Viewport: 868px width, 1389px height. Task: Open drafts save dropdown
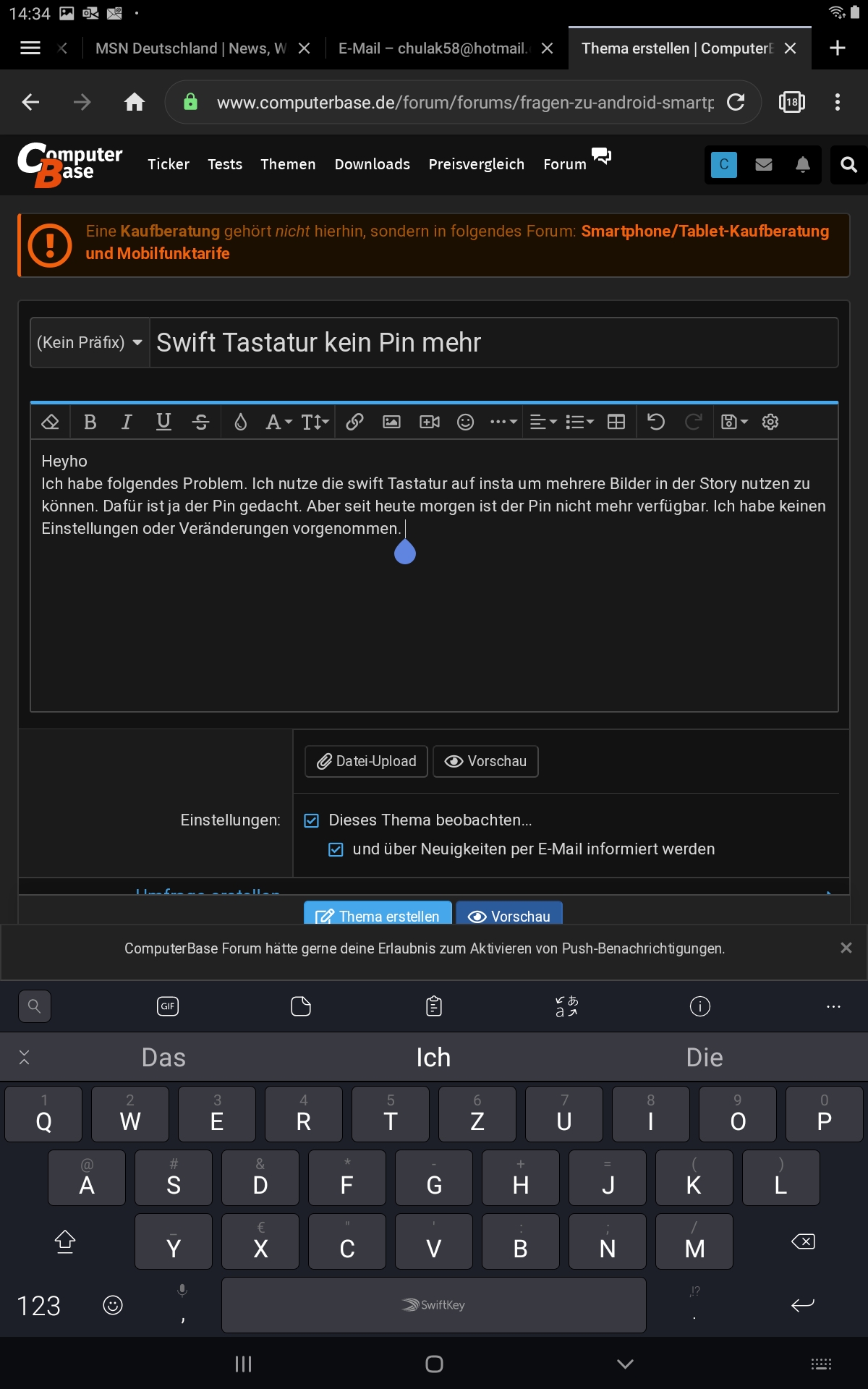tap(734, 422)
